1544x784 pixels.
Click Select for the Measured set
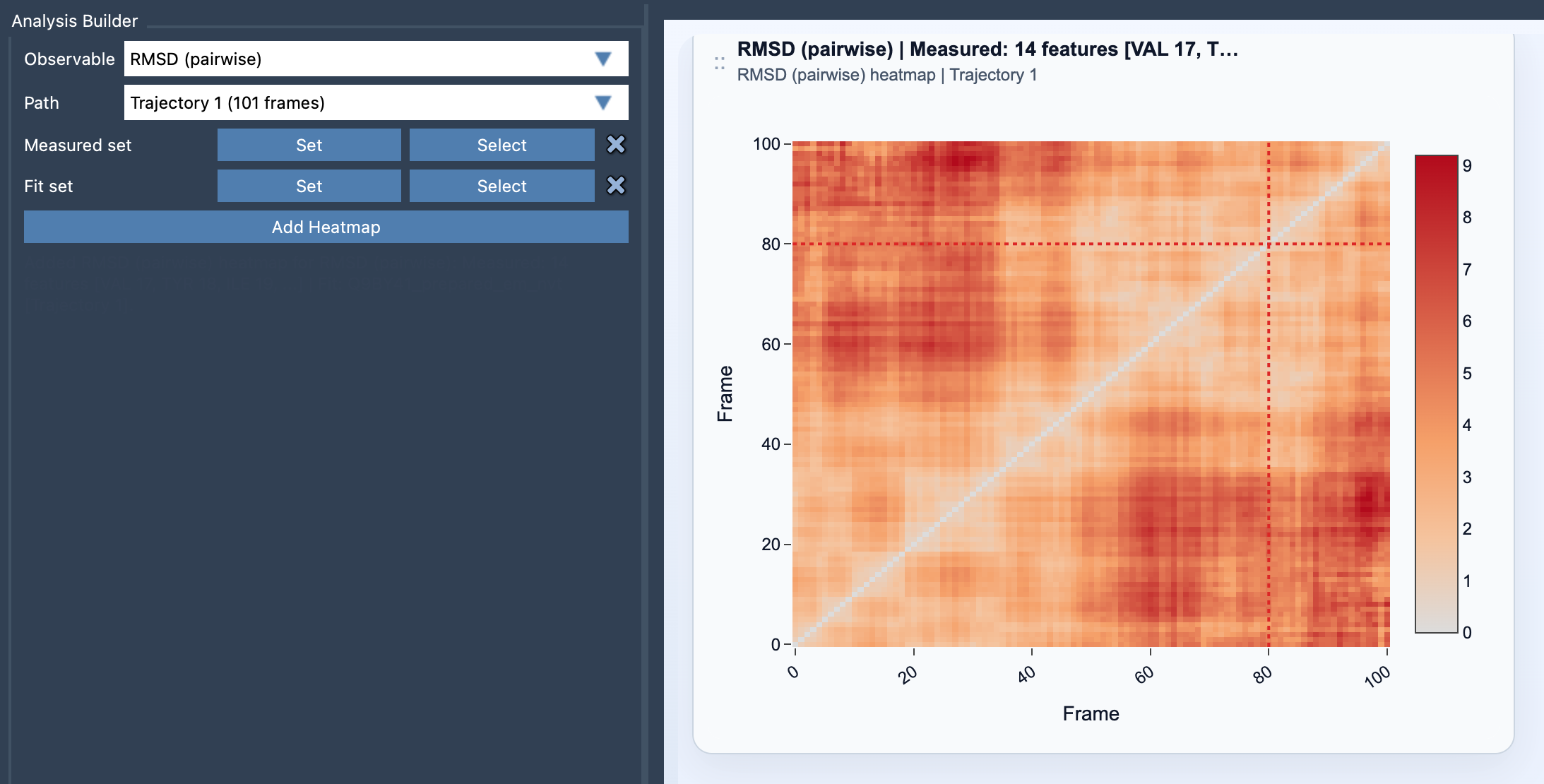(x=501, y=145)
